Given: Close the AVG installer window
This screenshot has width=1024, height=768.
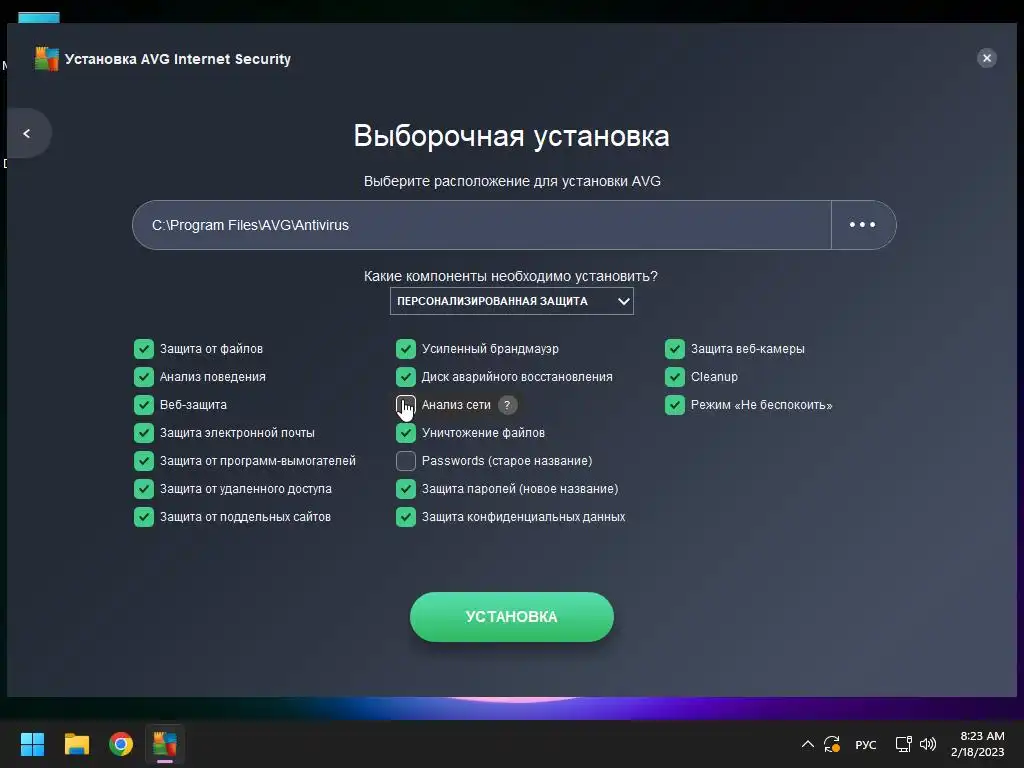Looking at the screenshot, I should (987, 58).
